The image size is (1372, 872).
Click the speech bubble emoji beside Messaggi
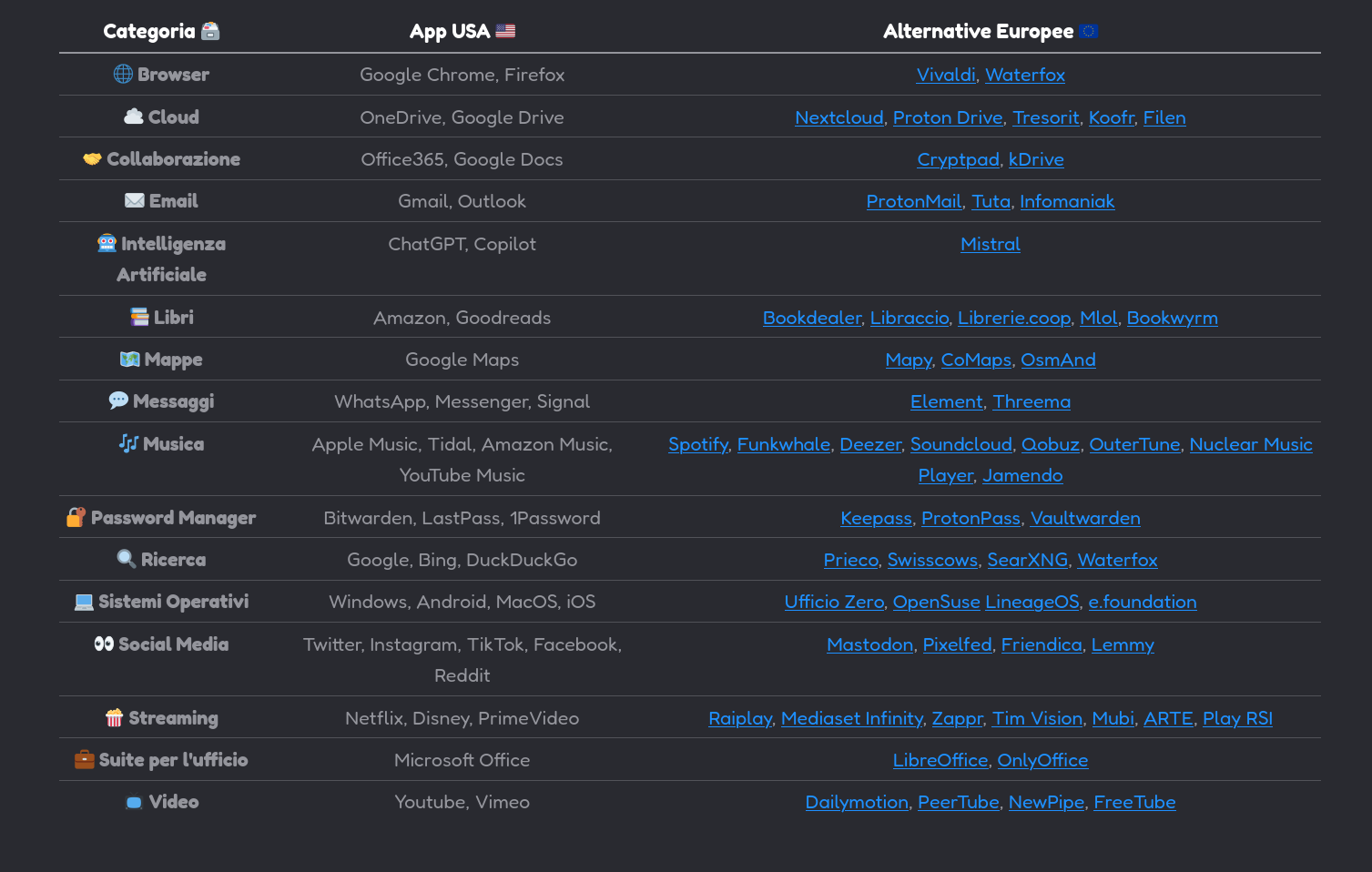tap(118, 401)
